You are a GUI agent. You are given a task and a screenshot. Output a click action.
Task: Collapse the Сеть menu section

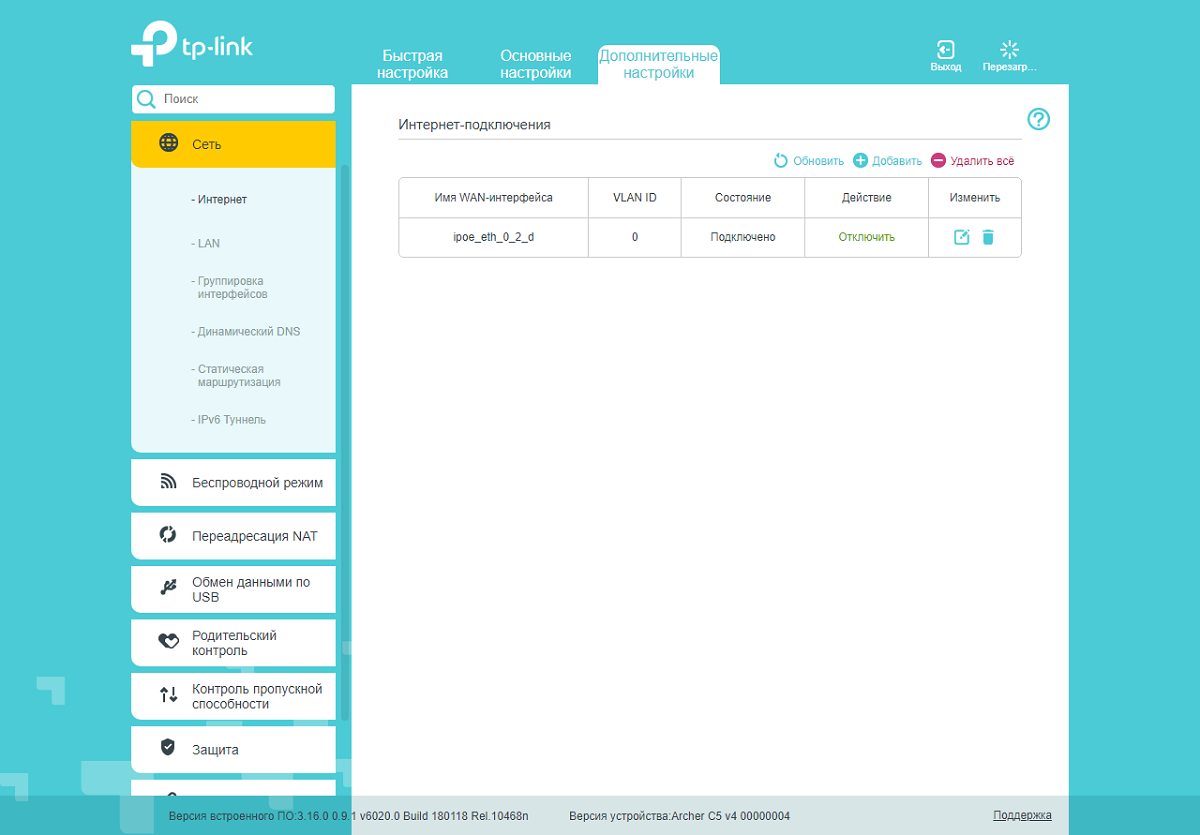click(x=233, y=144)
